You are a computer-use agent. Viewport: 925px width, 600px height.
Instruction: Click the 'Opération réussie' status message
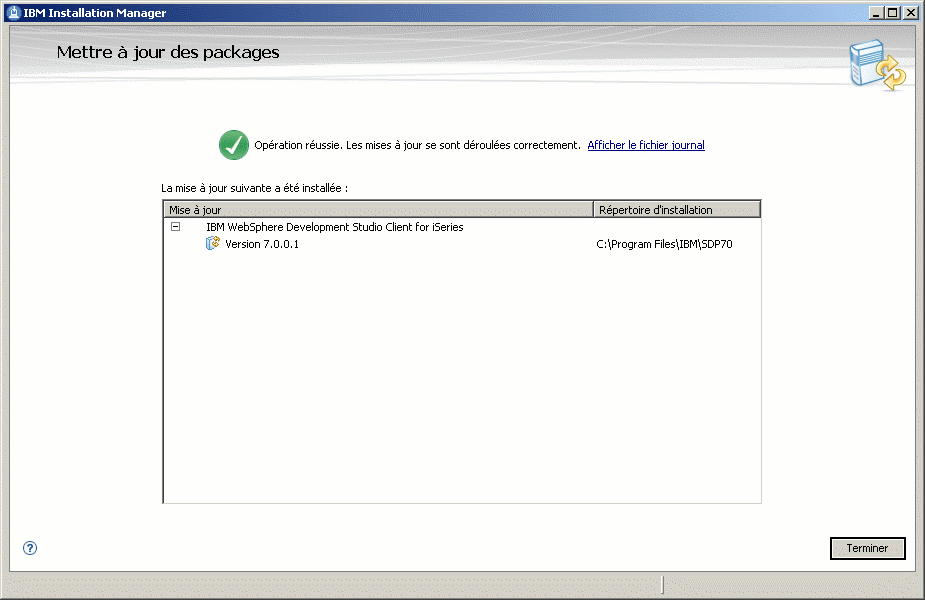tap(417, 145)
